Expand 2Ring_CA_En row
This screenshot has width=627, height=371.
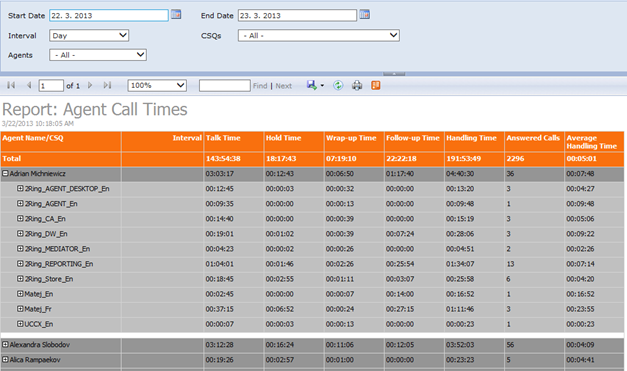tap(20, 219)
